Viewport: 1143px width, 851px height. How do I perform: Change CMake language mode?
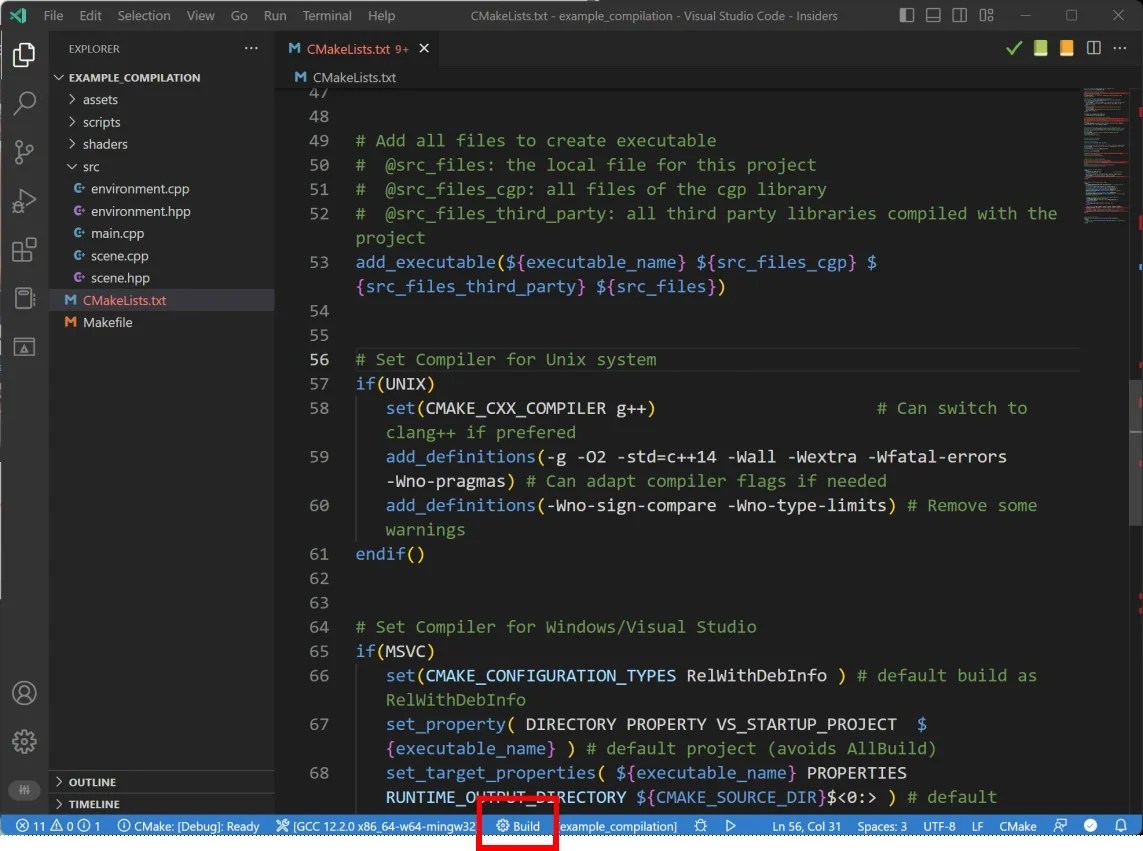(1018, 825)
